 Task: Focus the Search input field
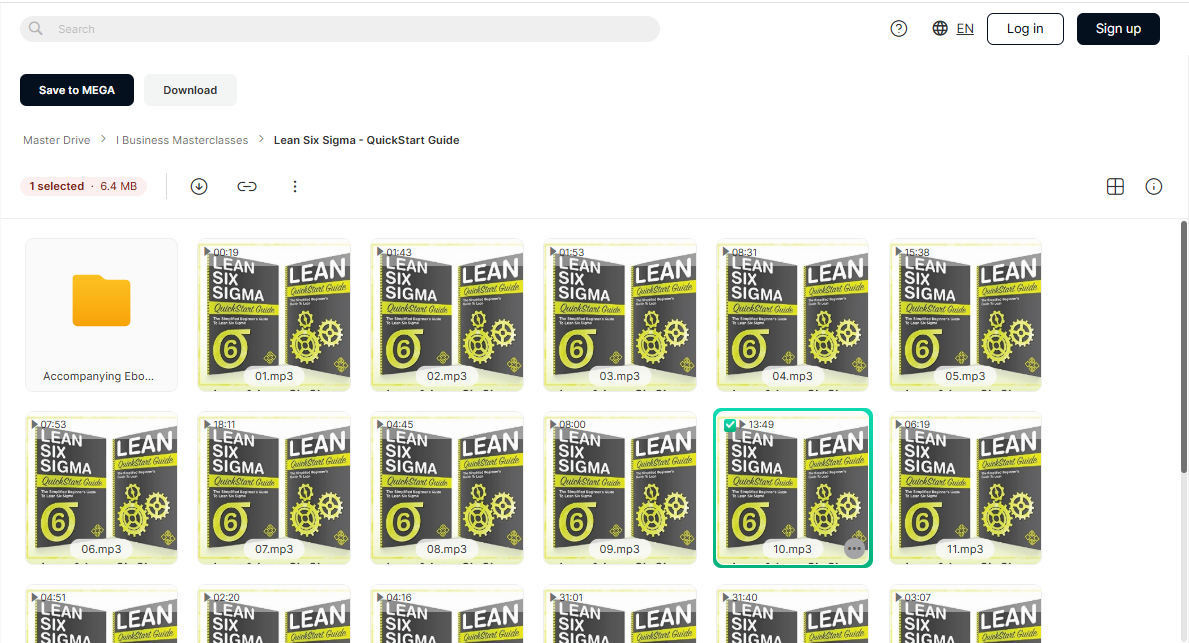(340, 29)
